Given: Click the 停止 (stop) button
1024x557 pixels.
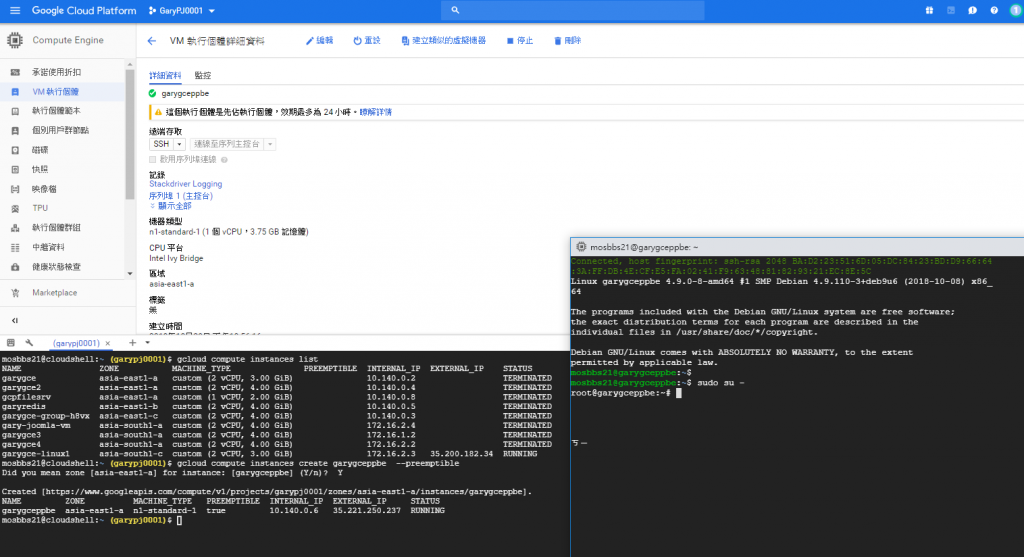Looking at the screenshot, I should pos(520,40).
